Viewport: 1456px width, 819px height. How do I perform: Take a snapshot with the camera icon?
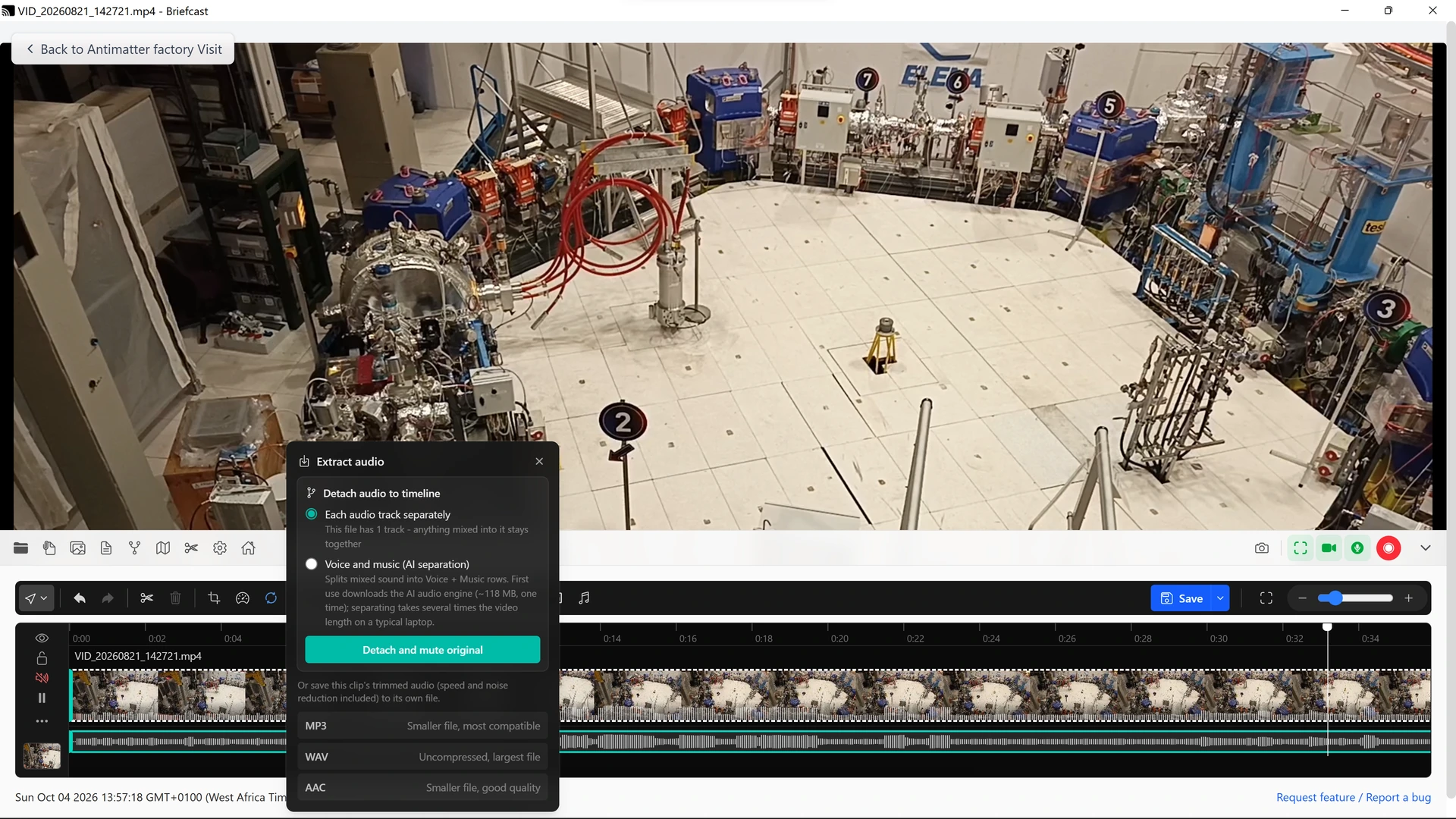(1261, 548)
